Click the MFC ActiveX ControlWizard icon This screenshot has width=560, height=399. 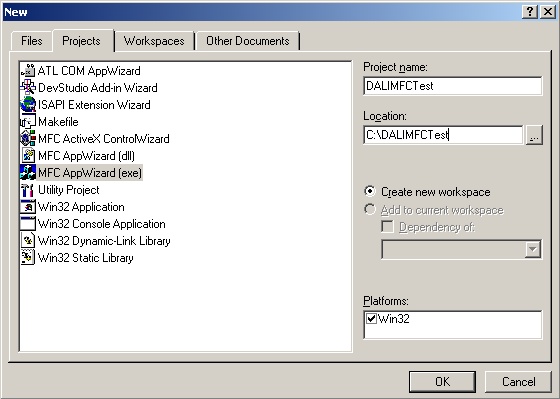[x=28, y=139]
